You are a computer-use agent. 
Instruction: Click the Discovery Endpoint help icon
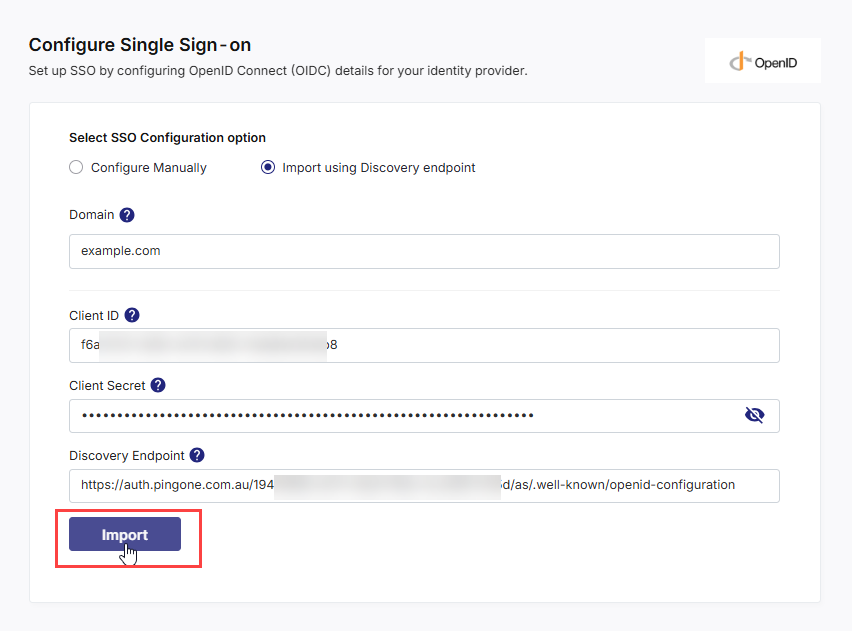[x=196, y=455]
